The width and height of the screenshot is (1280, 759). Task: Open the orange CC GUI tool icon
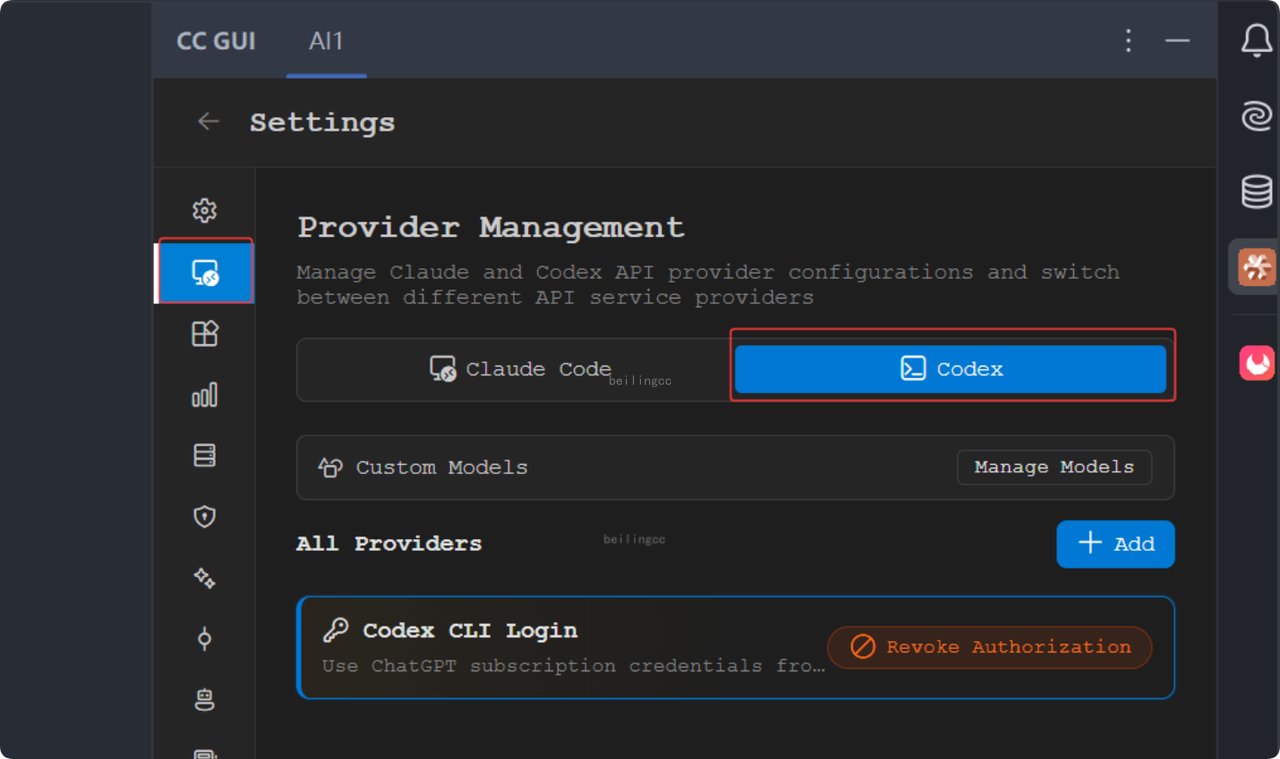click(1257, 267)
